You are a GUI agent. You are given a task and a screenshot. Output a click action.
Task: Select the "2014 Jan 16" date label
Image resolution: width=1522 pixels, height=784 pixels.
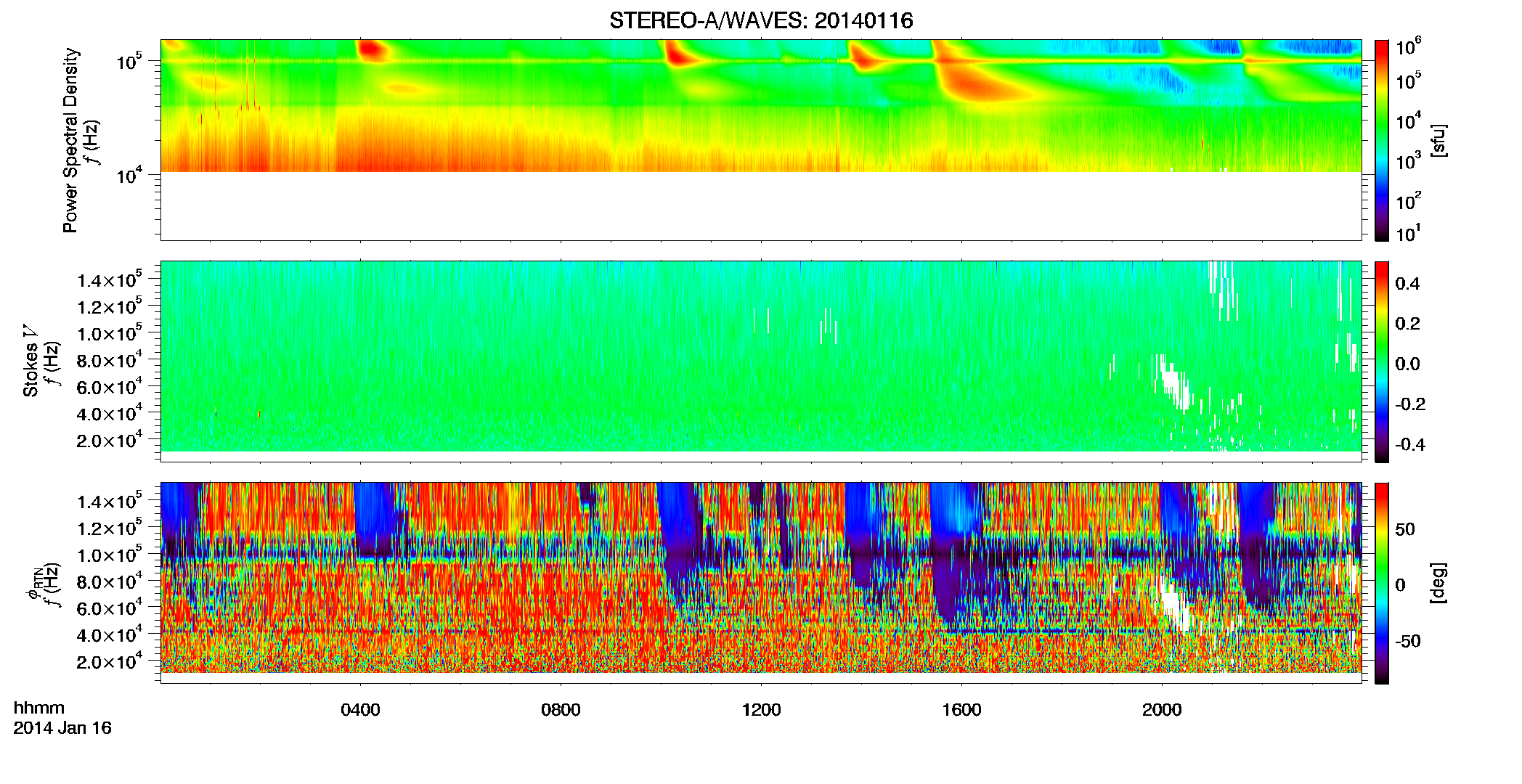pos(62,728)
